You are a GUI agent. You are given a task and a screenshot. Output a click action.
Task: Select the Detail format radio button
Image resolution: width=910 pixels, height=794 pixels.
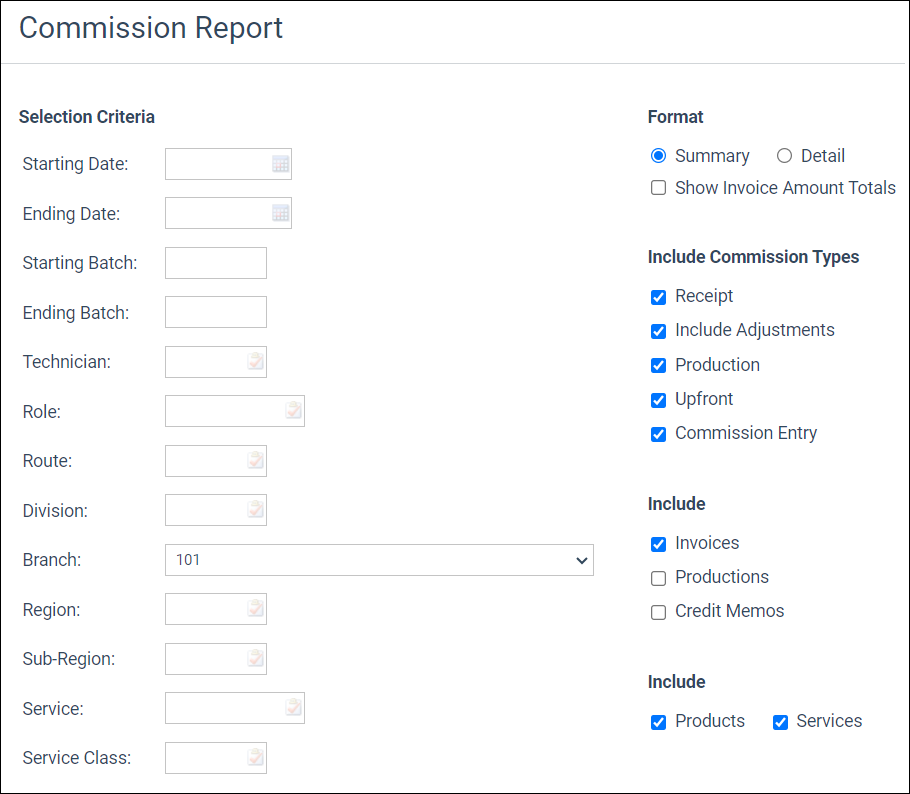point(784,156)
